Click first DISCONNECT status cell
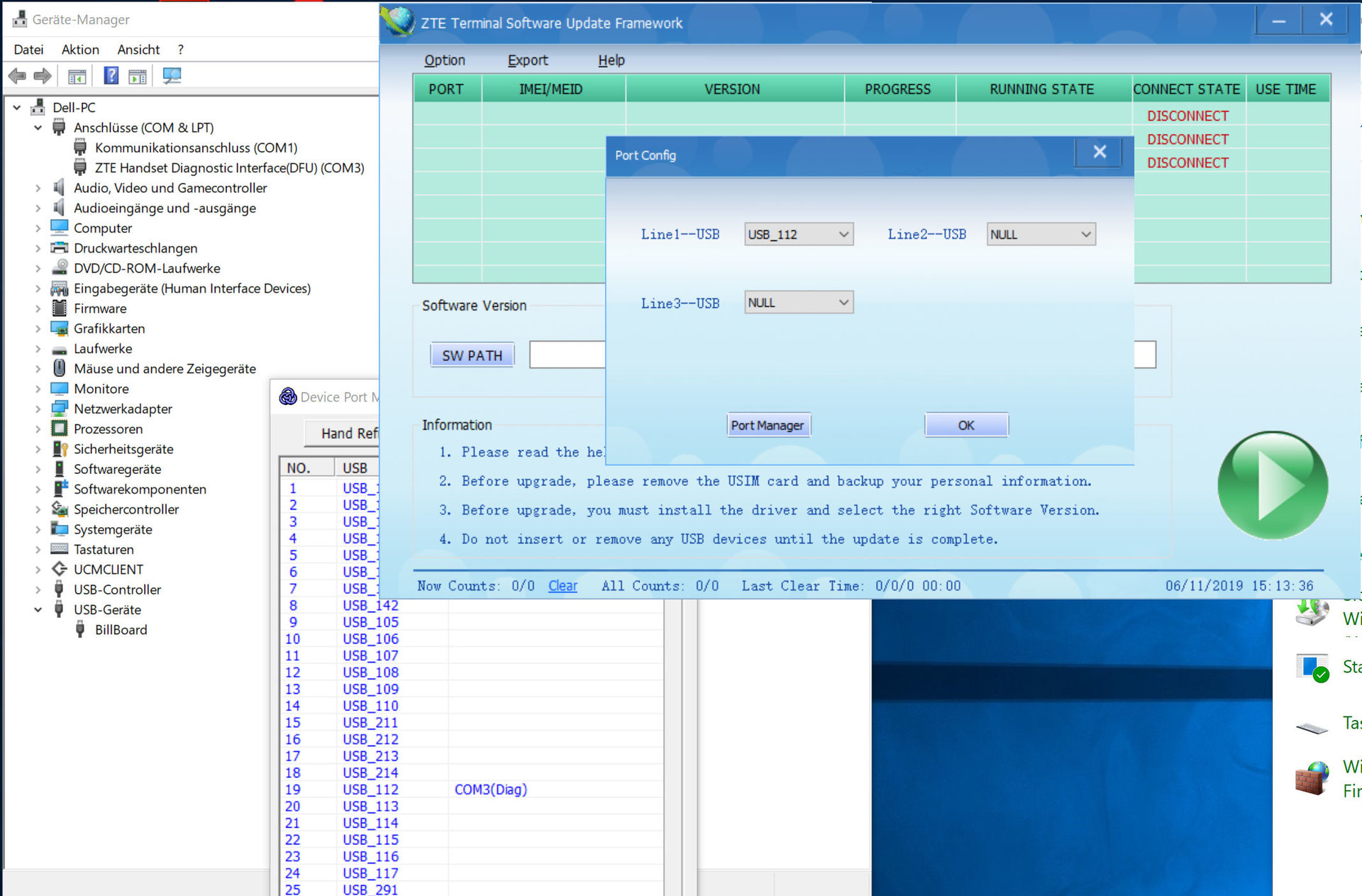Image resolution: width=1362 pixels, height=896 pixels. 1188,116
